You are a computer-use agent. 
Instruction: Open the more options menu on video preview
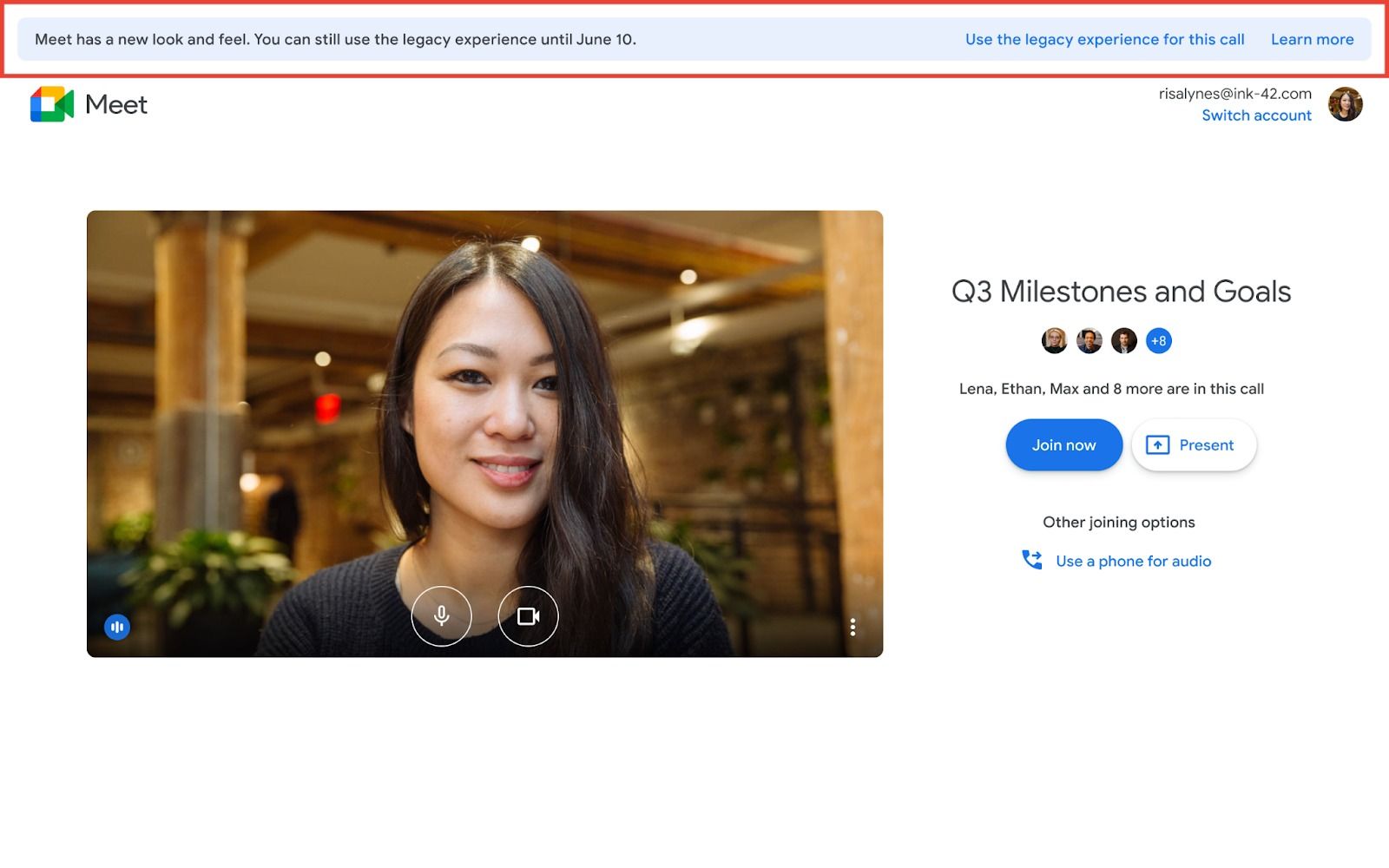(853, 626)
